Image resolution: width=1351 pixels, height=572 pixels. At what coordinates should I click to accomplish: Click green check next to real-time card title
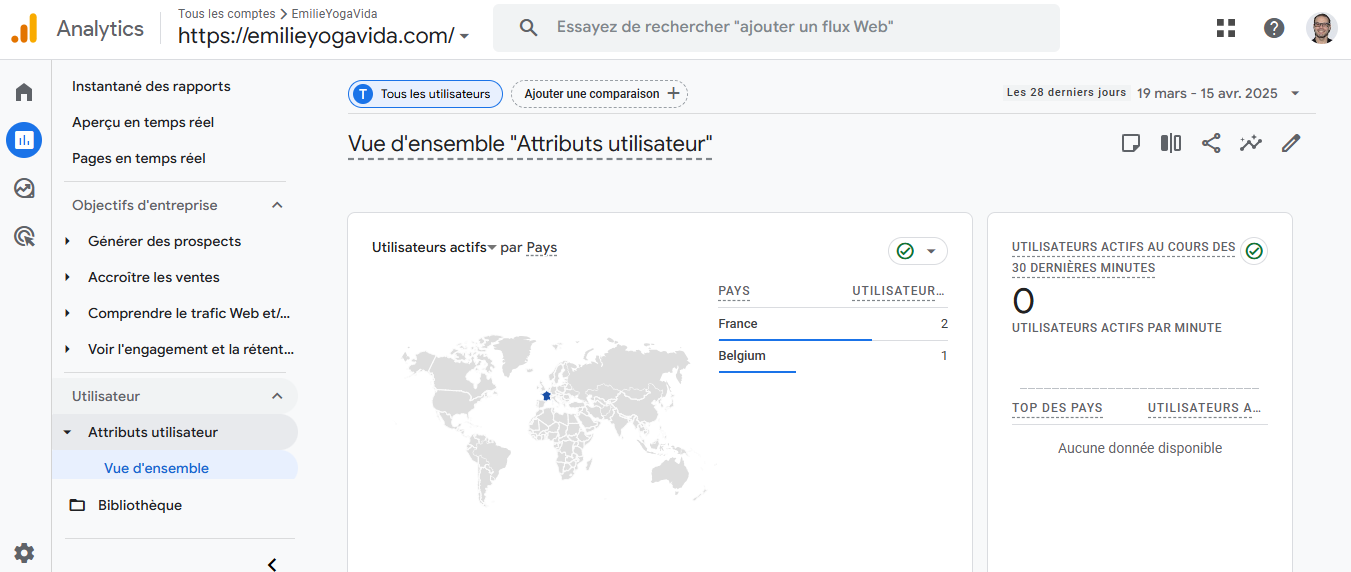click(1254, 251)
